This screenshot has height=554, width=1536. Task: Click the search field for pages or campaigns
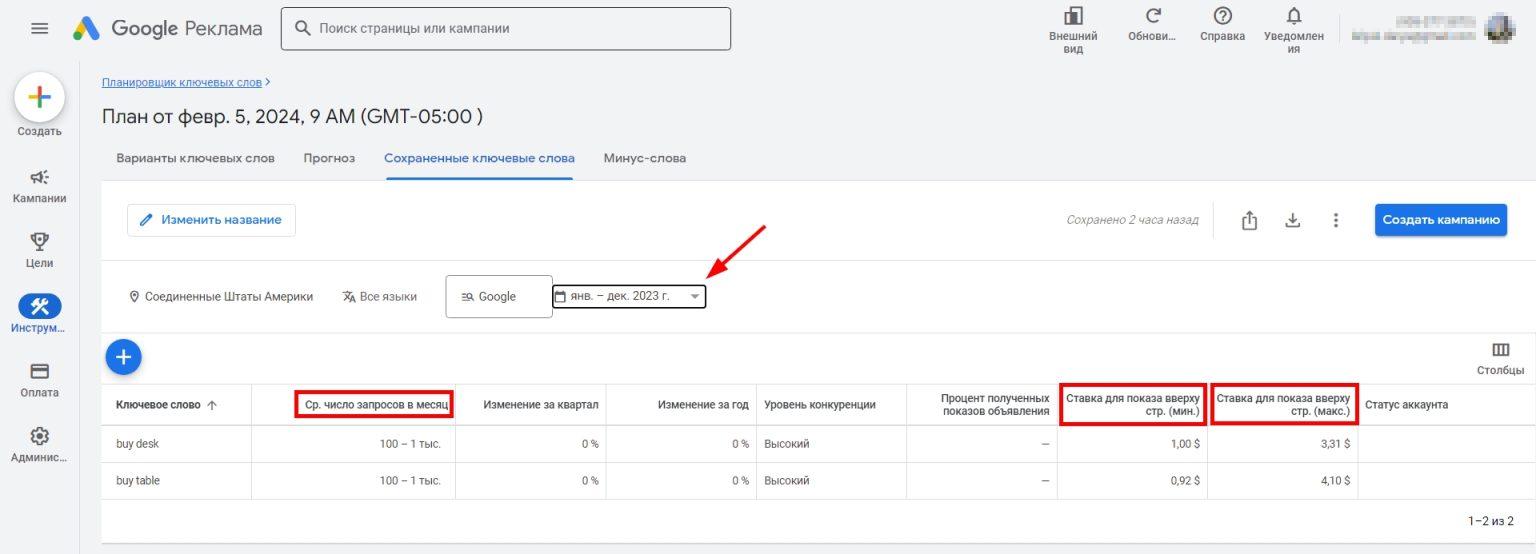pos(506,29)
